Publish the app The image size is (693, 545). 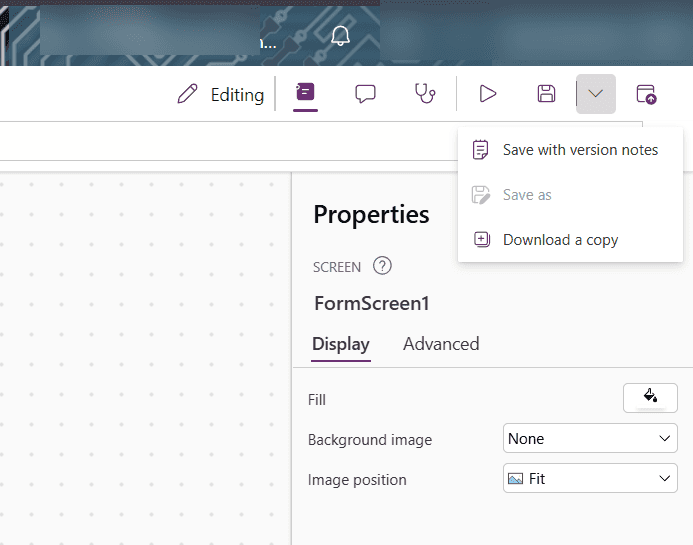pos(646,94)
